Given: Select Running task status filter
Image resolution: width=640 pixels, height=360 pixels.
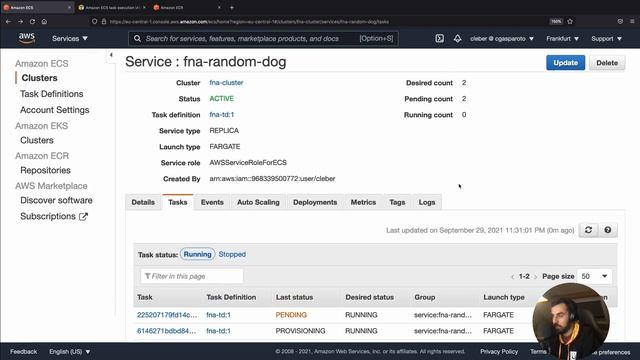Looking at the screenshot, I should click(197, 254).
